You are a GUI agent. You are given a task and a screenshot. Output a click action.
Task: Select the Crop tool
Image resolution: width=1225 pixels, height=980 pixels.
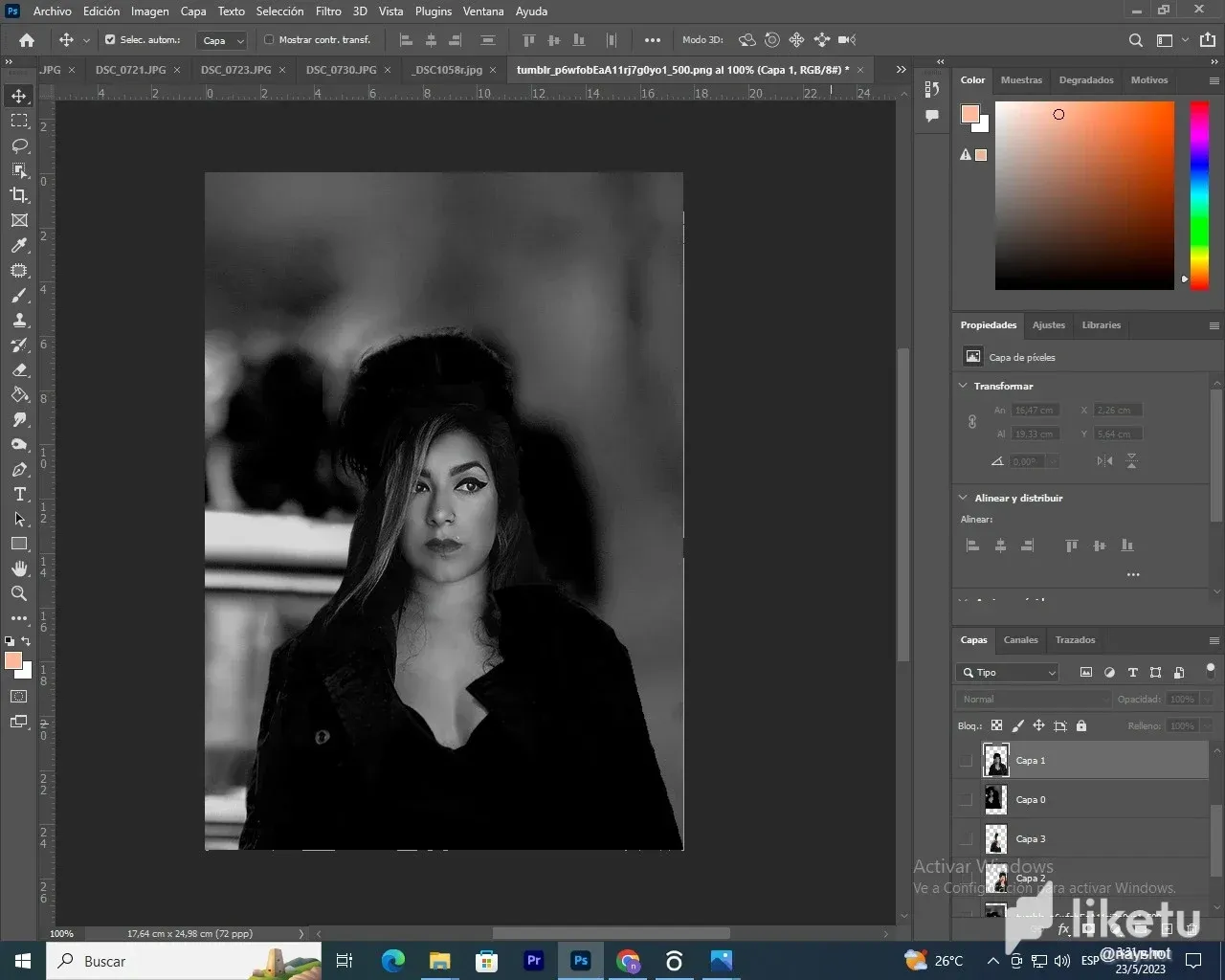click(x=19, y=195)
